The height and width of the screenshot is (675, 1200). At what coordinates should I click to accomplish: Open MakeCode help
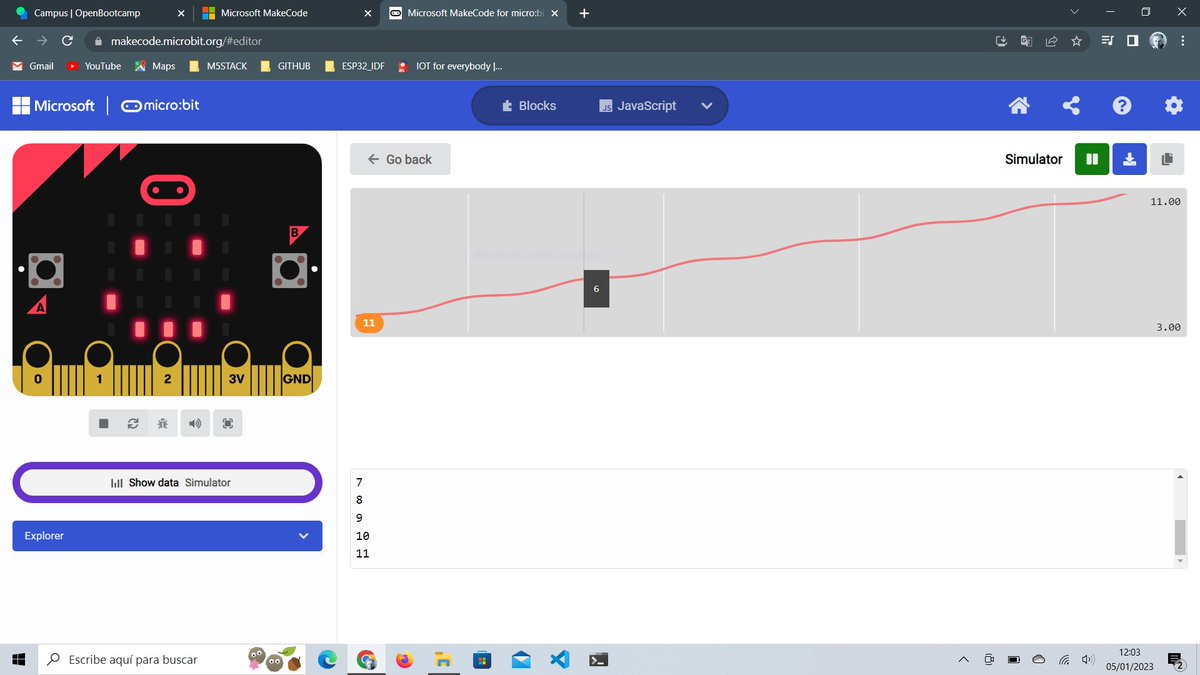[1122, 105]
